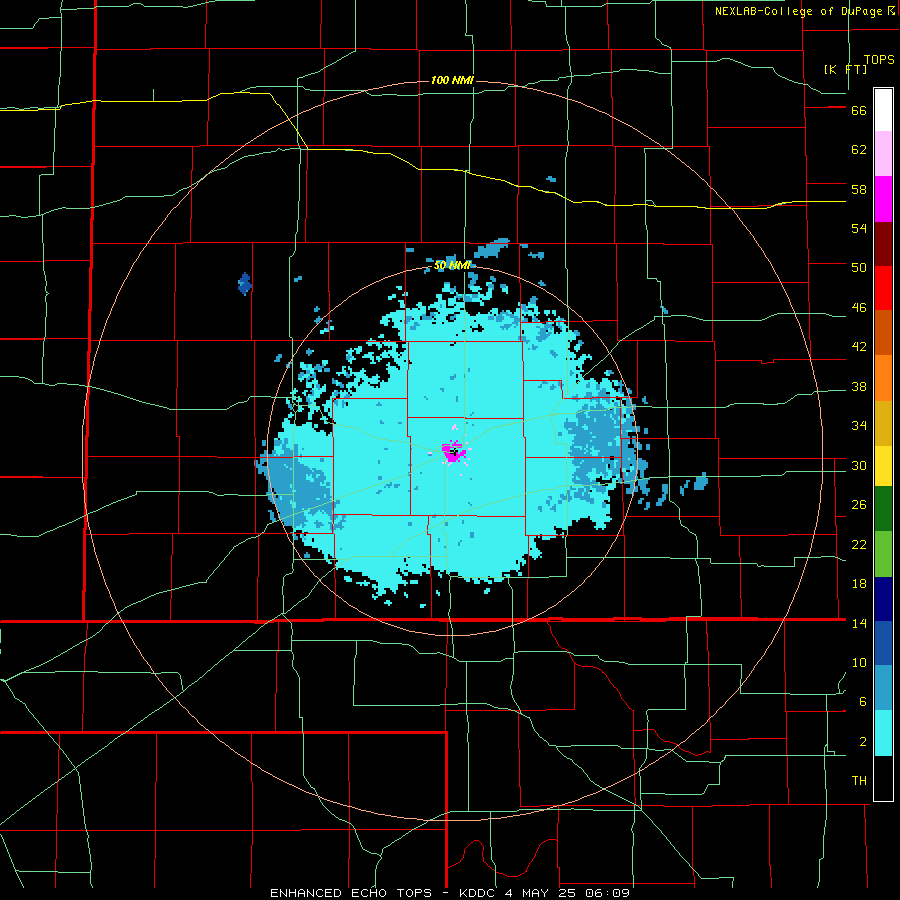Select the dark orange legend swatch
The width and height of the screenshot is (900, 900).
883,333
